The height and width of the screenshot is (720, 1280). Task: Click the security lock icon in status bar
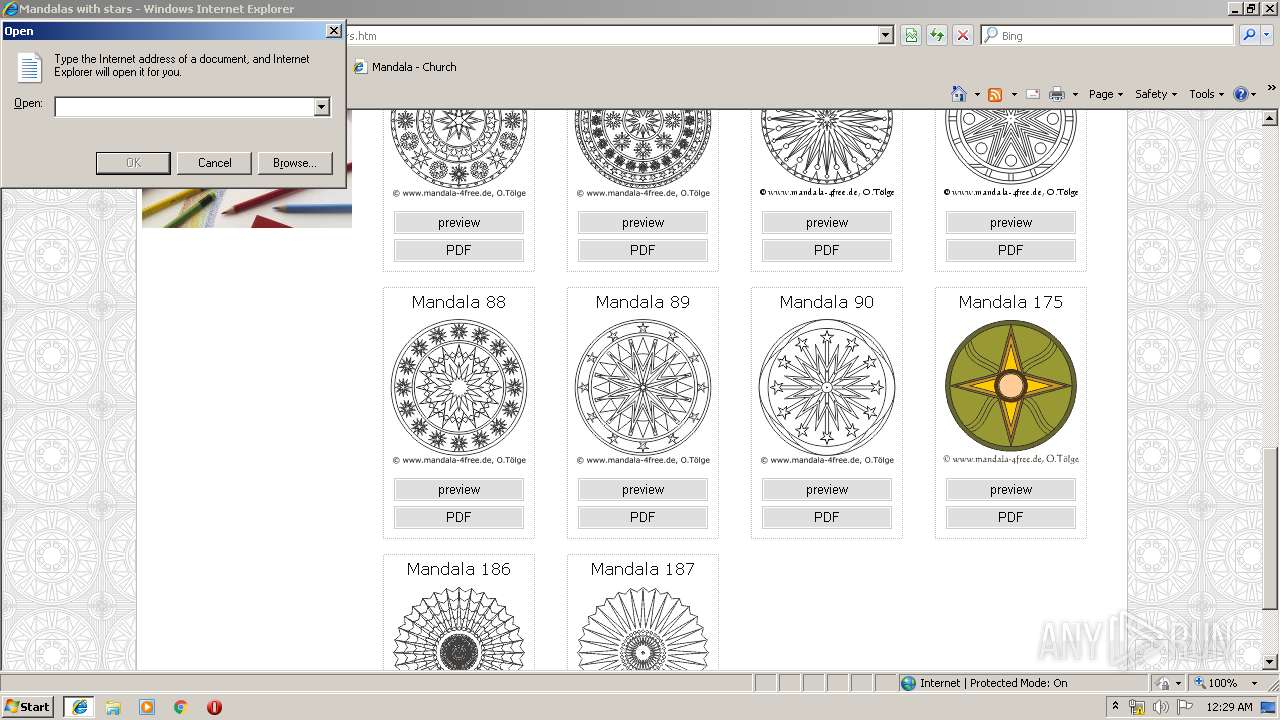pos(1163,683)
